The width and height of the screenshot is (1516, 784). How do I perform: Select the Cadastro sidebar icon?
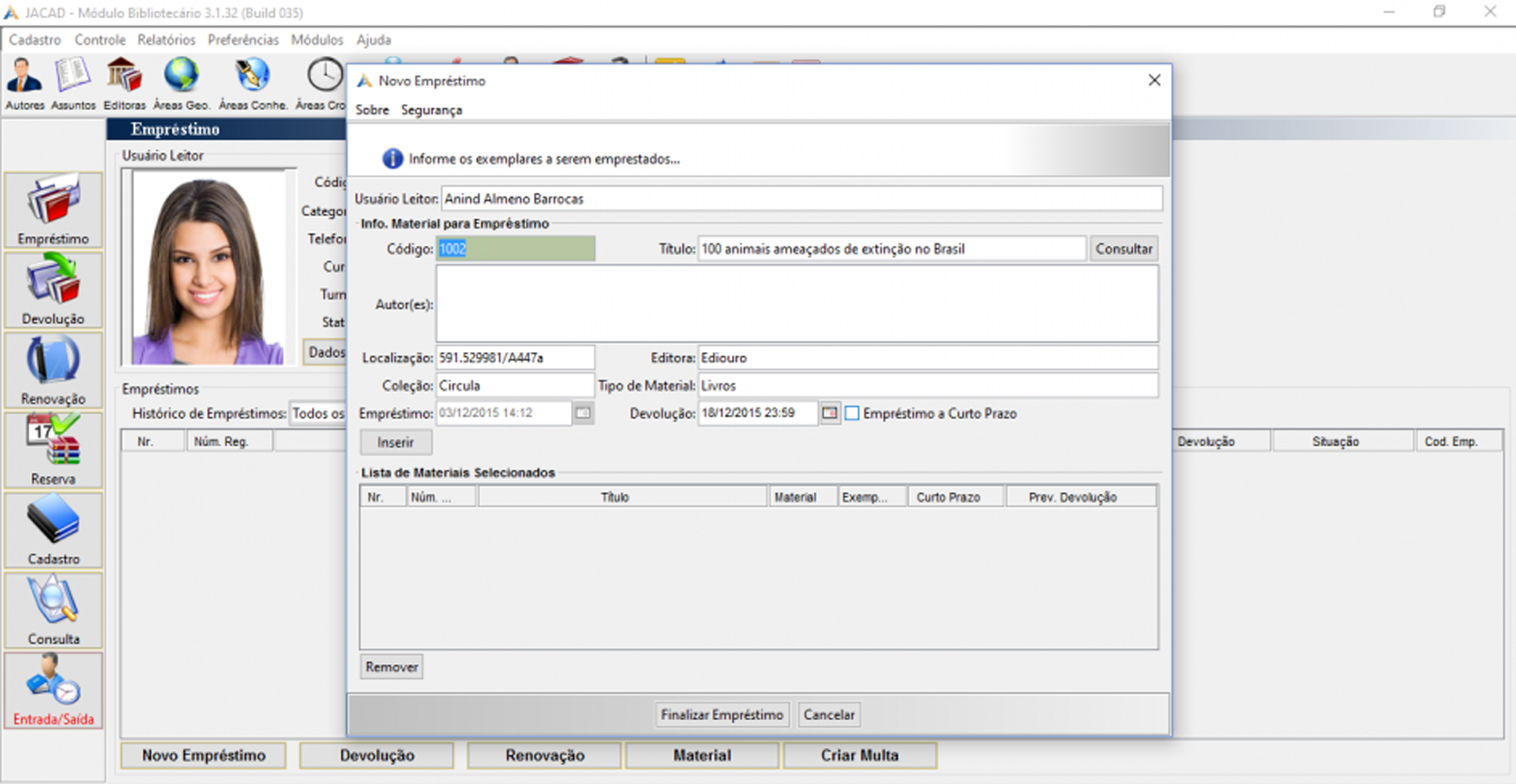(x=53, y=530)
